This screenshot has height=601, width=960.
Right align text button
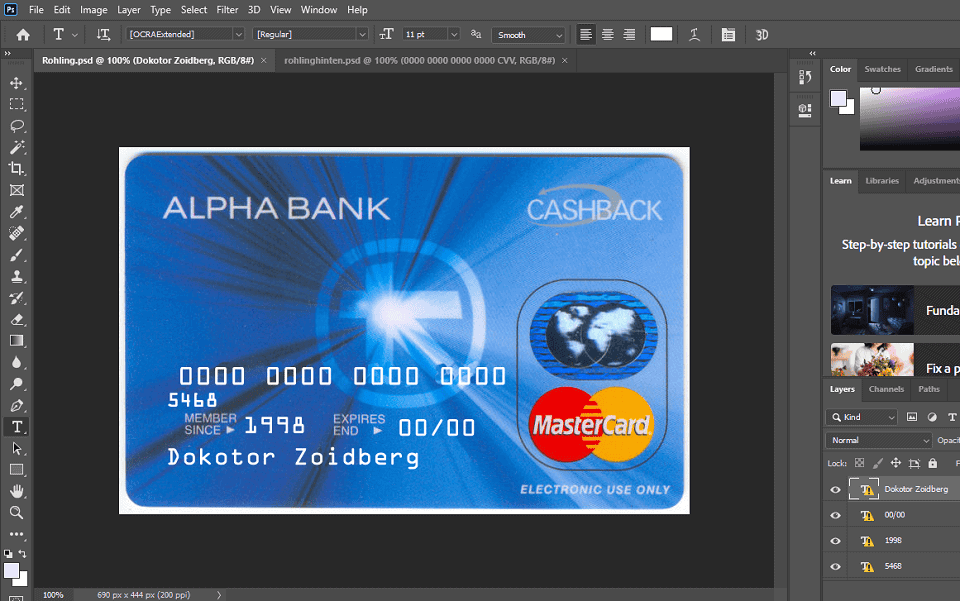(629, 35)
